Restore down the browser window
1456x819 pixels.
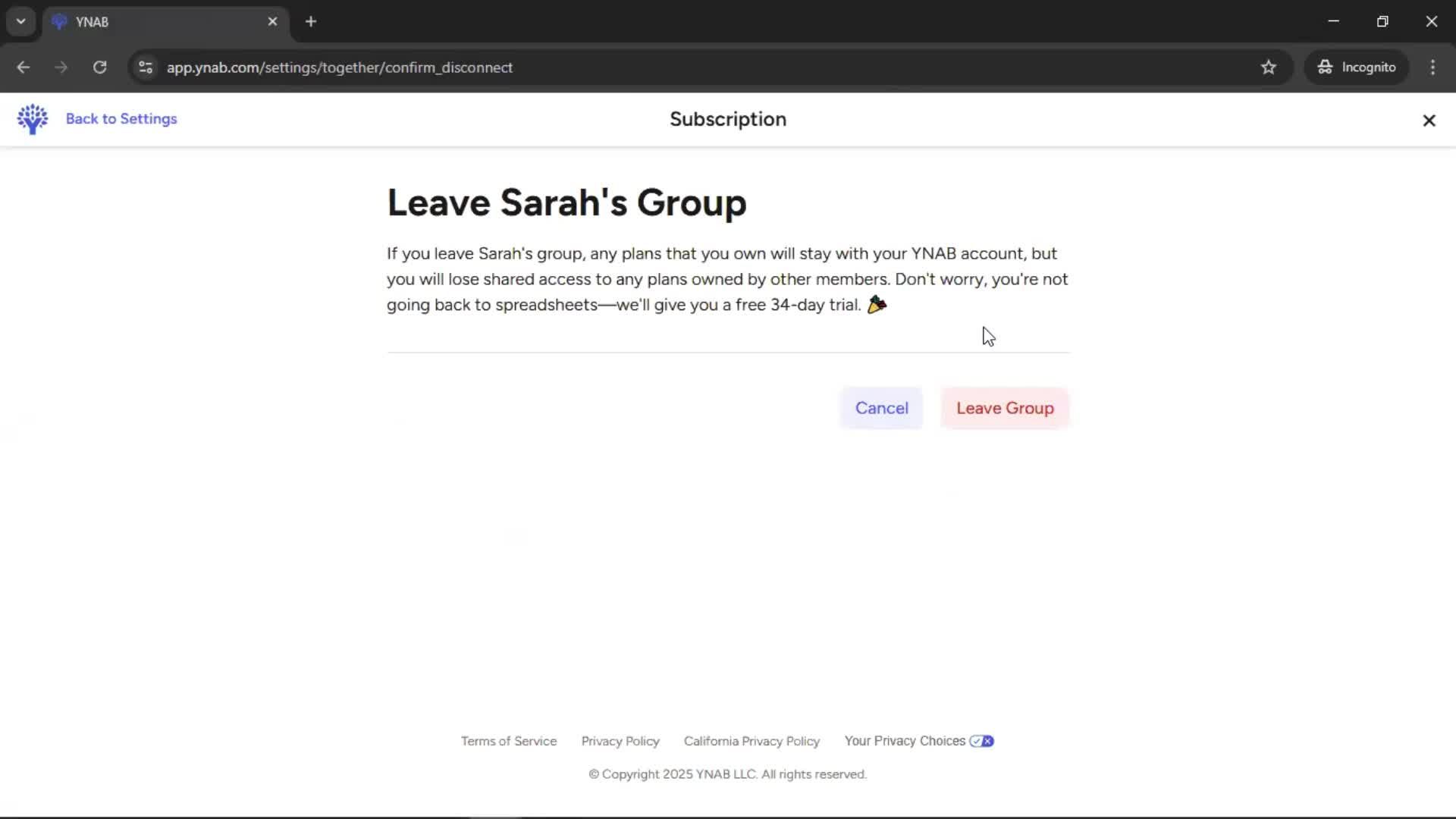1382,21
